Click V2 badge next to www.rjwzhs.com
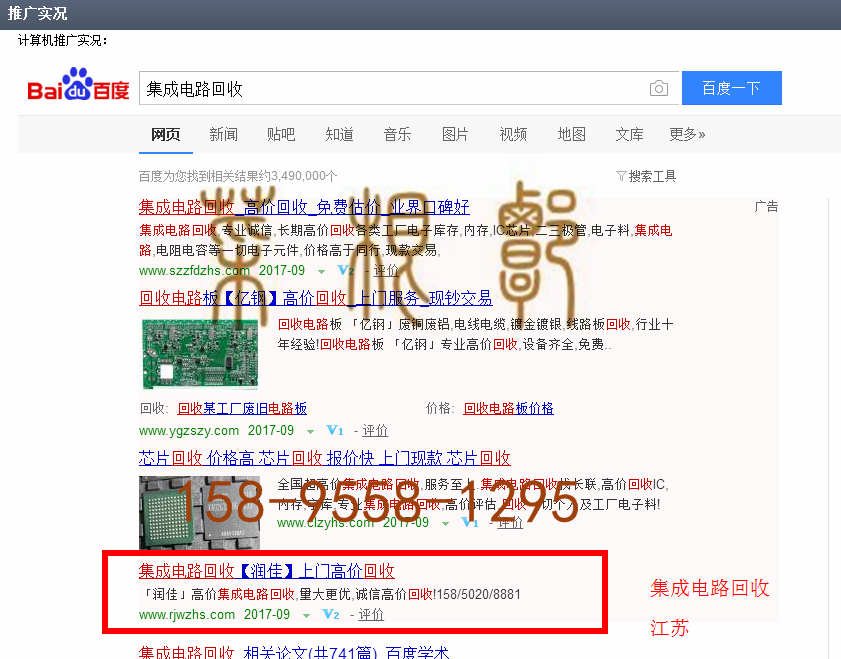Viewport: 841px width, 659px height. pos(331,614)
